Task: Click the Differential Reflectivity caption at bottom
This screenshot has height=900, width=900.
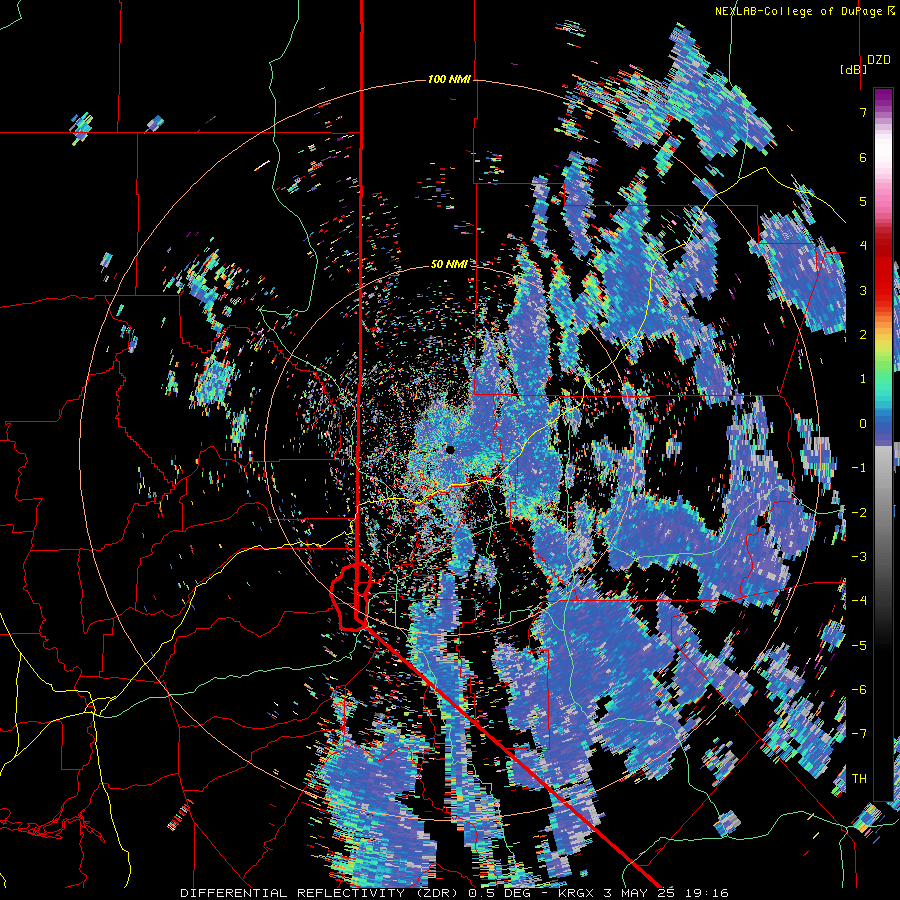Action: (x=454, y=893)
